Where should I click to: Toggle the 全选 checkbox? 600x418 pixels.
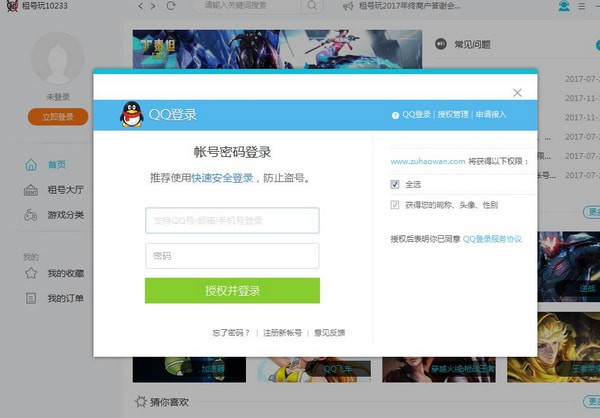point(395,185)
